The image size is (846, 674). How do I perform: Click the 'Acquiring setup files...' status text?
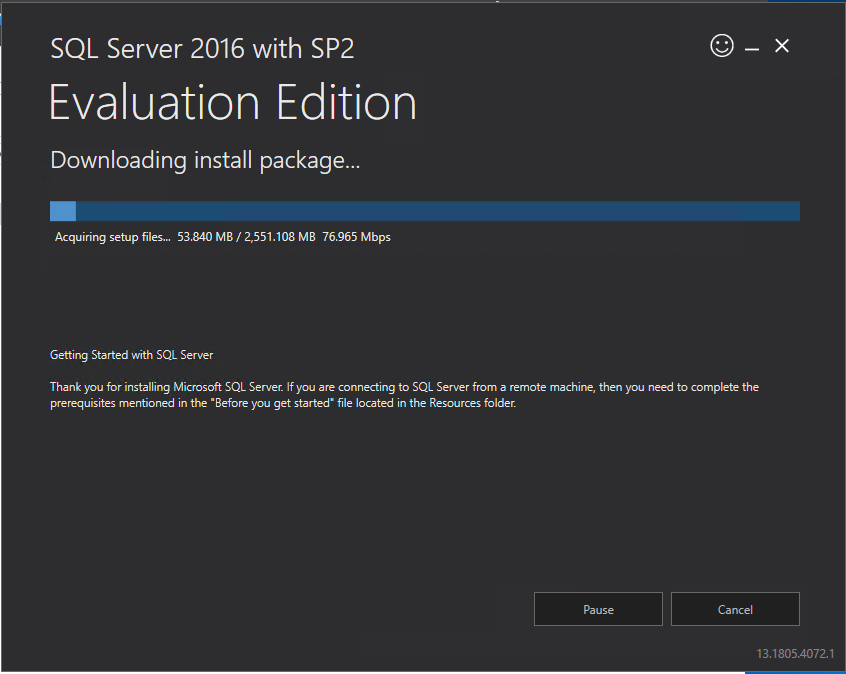[112, 237]
